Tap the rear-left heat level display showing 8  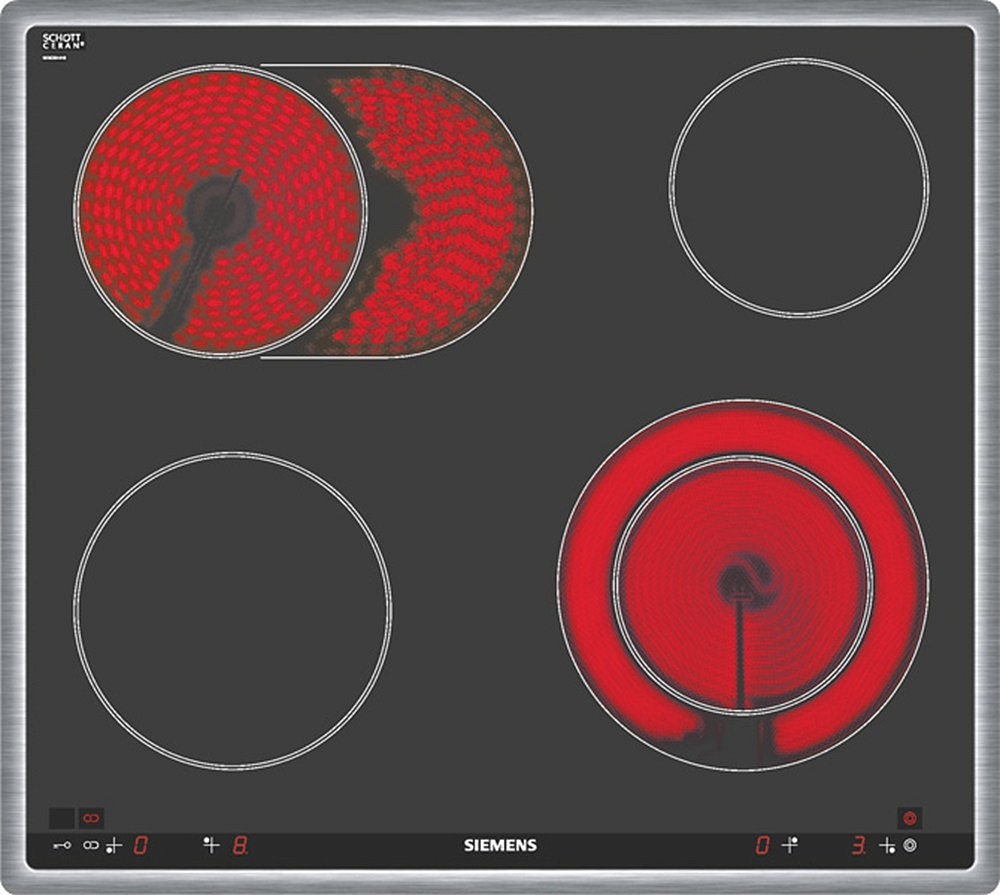click(240, 845)
